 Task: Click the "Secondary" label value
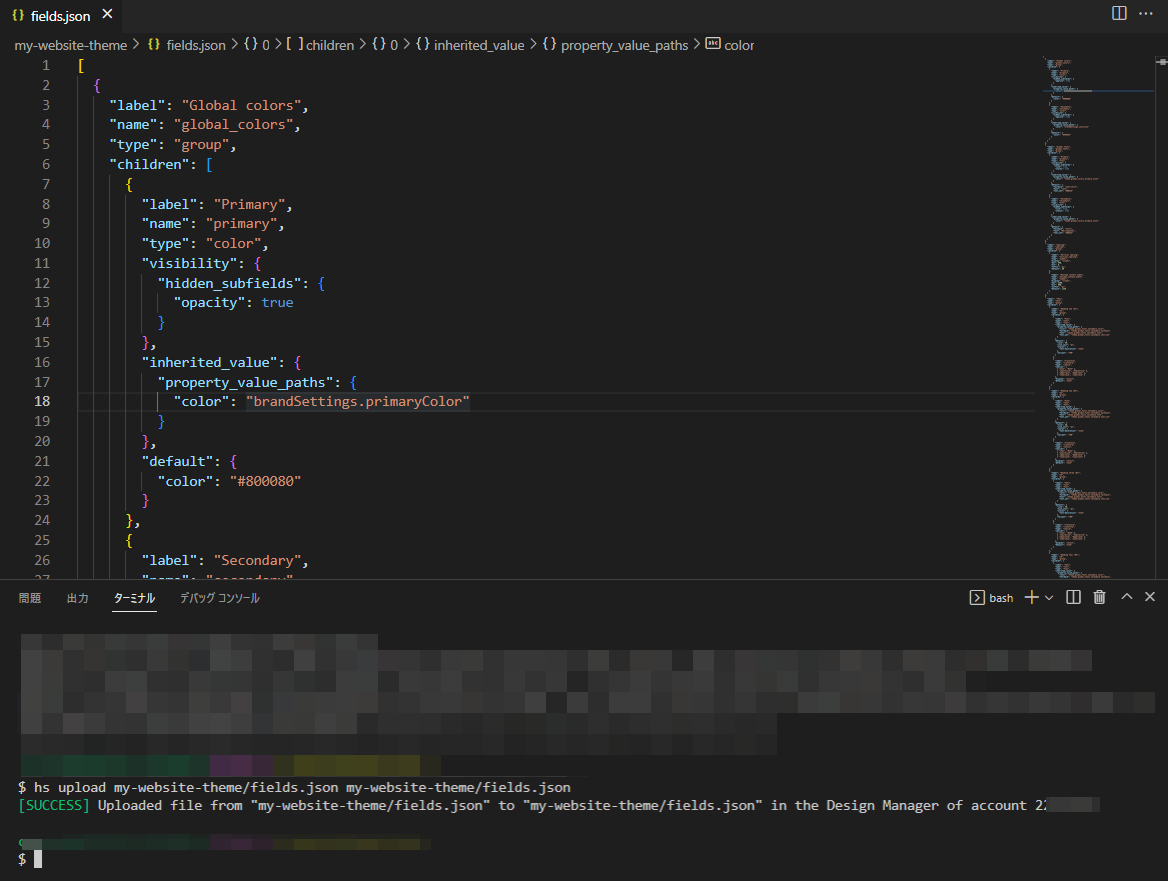click(x=257, y=560)
